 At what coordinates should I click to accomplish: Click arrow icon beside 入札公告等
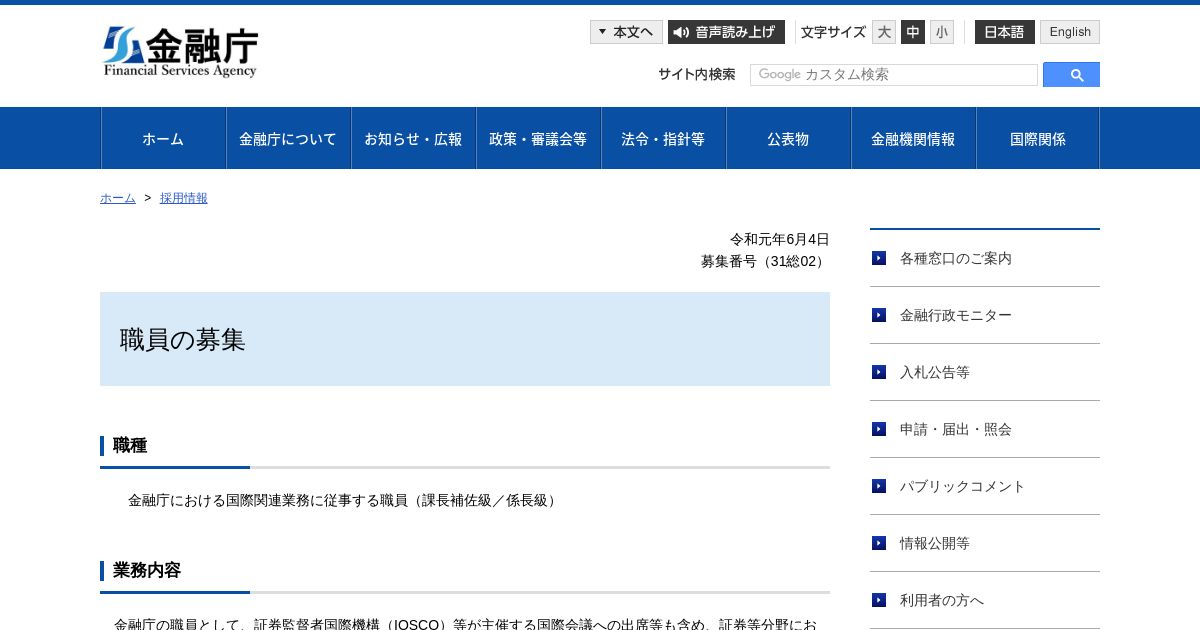879,372
